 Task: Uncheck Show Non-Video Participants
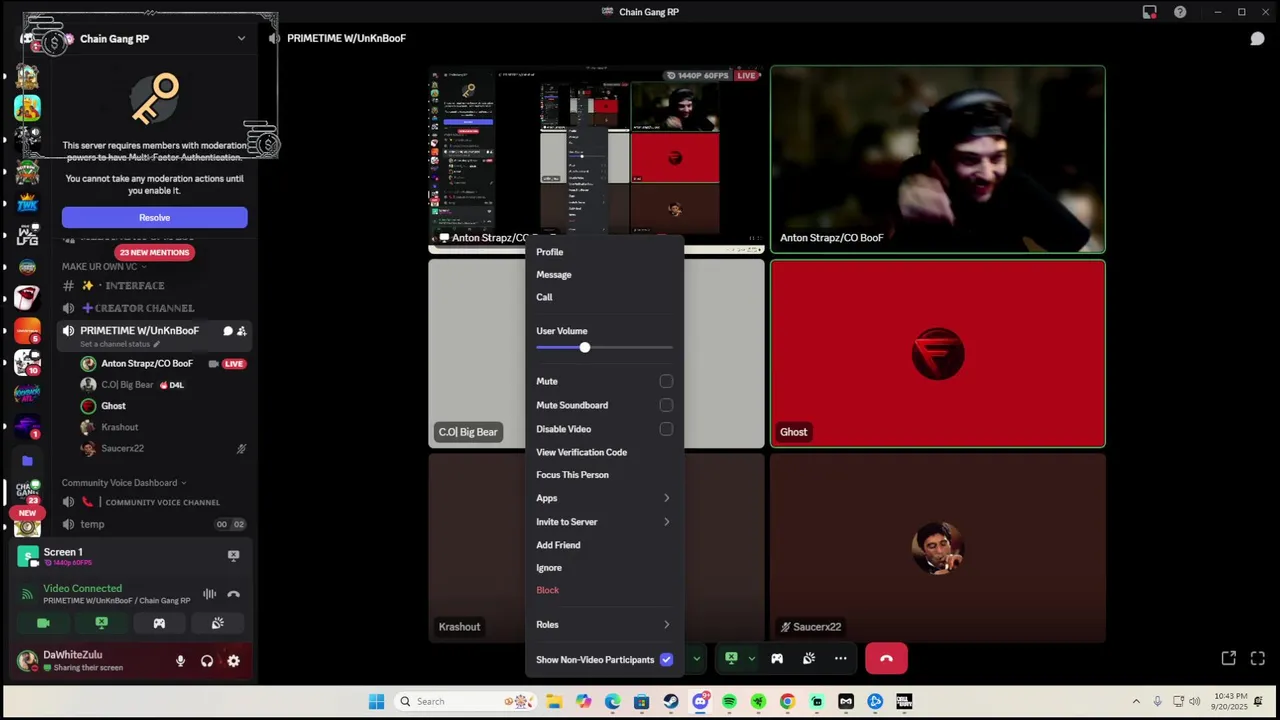[666, 660]
